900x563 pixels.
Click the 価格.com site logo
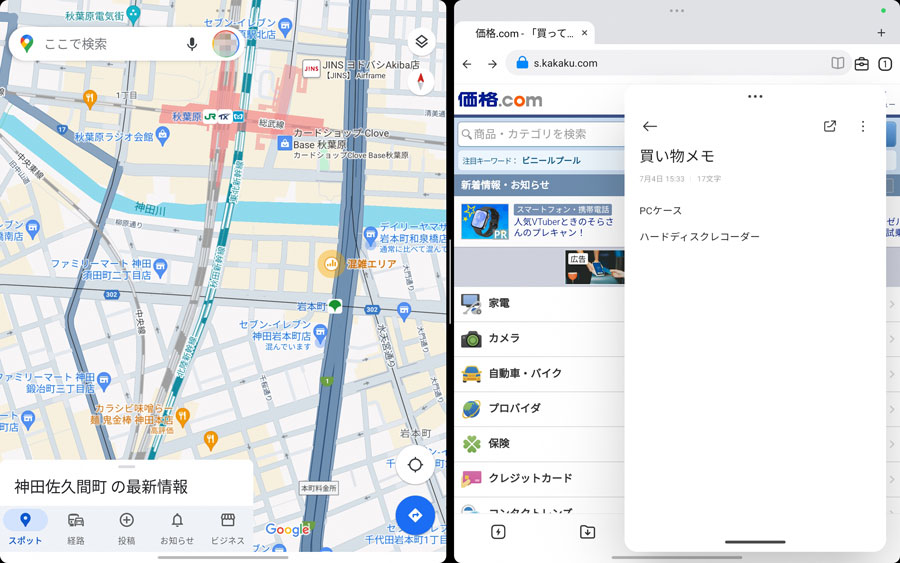click(x=500, y=100)
